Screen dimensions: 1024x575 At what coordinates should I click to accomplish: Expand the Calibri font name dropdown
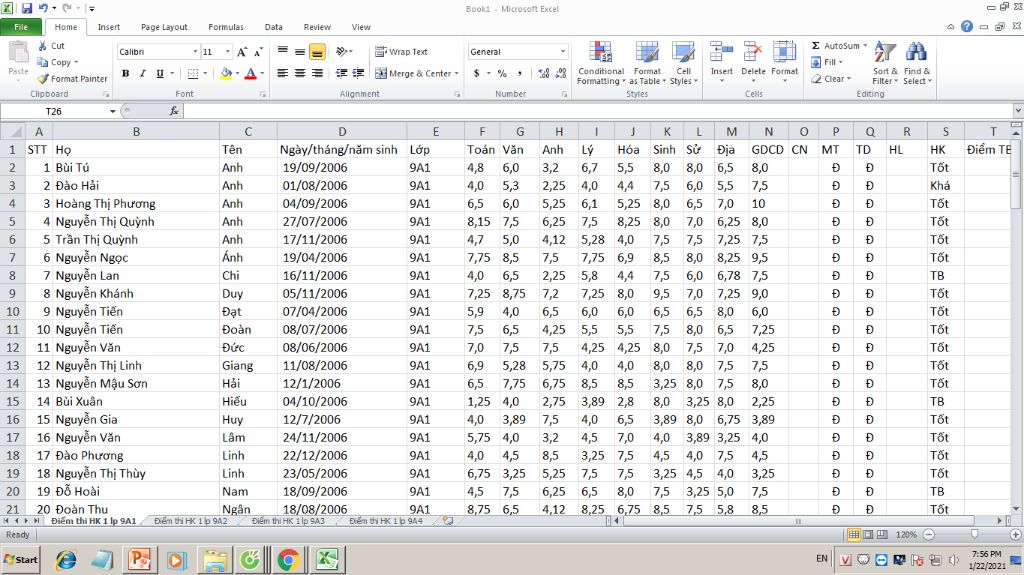[x=195, y=52]
